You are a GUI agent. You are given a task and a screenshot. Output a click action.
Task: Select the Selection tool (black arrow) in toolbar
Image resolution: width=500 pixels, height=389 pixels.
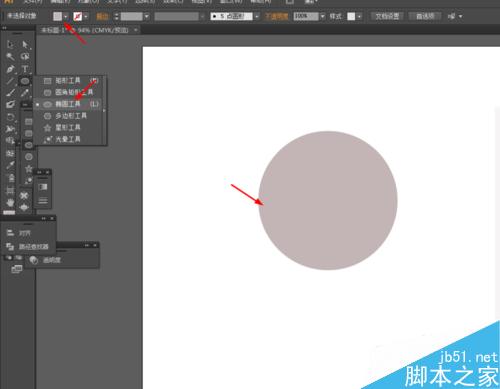(x=10, y=44)
